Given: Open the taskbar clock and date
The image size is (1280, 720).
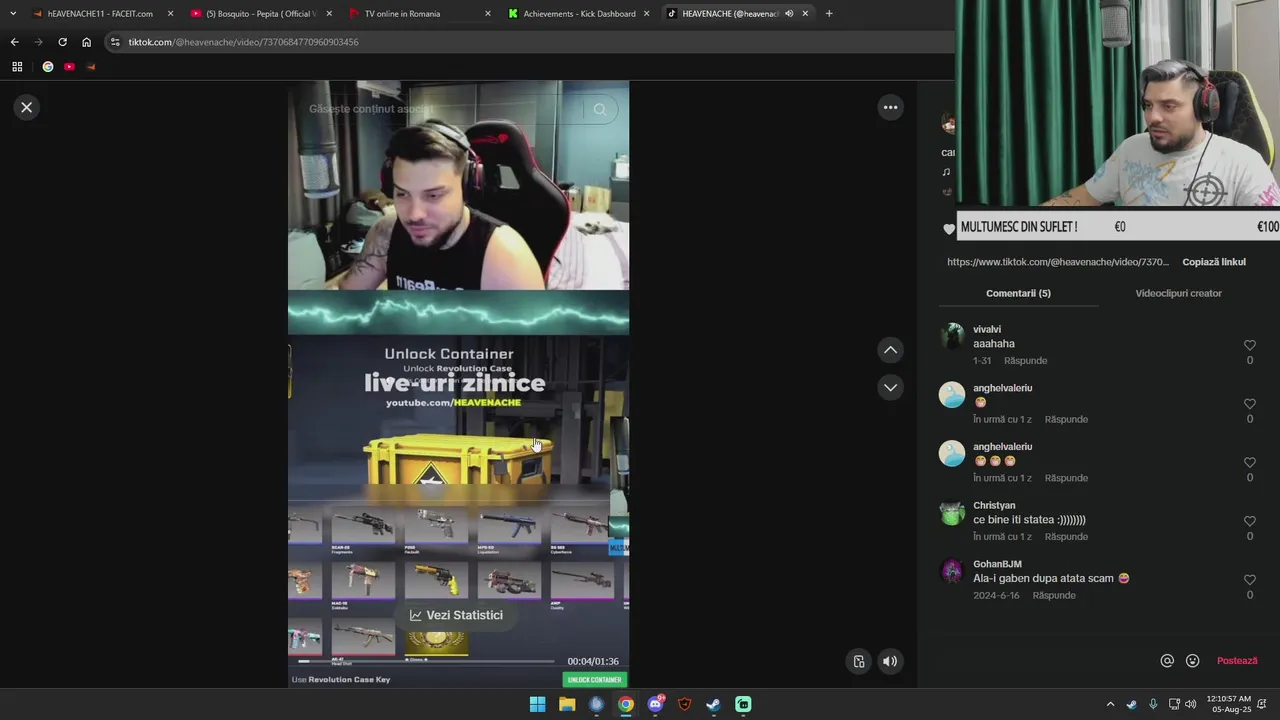Looking at the screenshot, I should pos(1228,704).
